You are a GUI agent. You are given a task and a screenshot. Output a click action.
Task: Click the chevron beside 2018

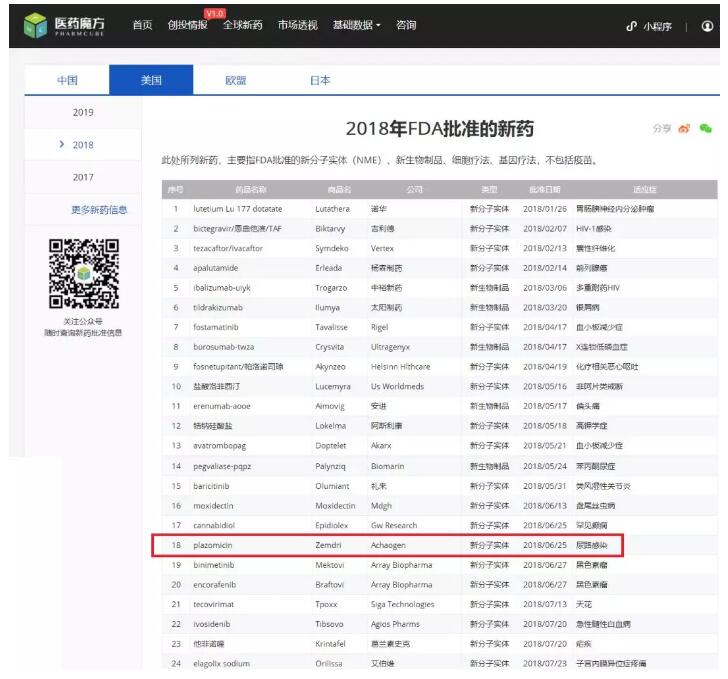(x=63, y=145)
